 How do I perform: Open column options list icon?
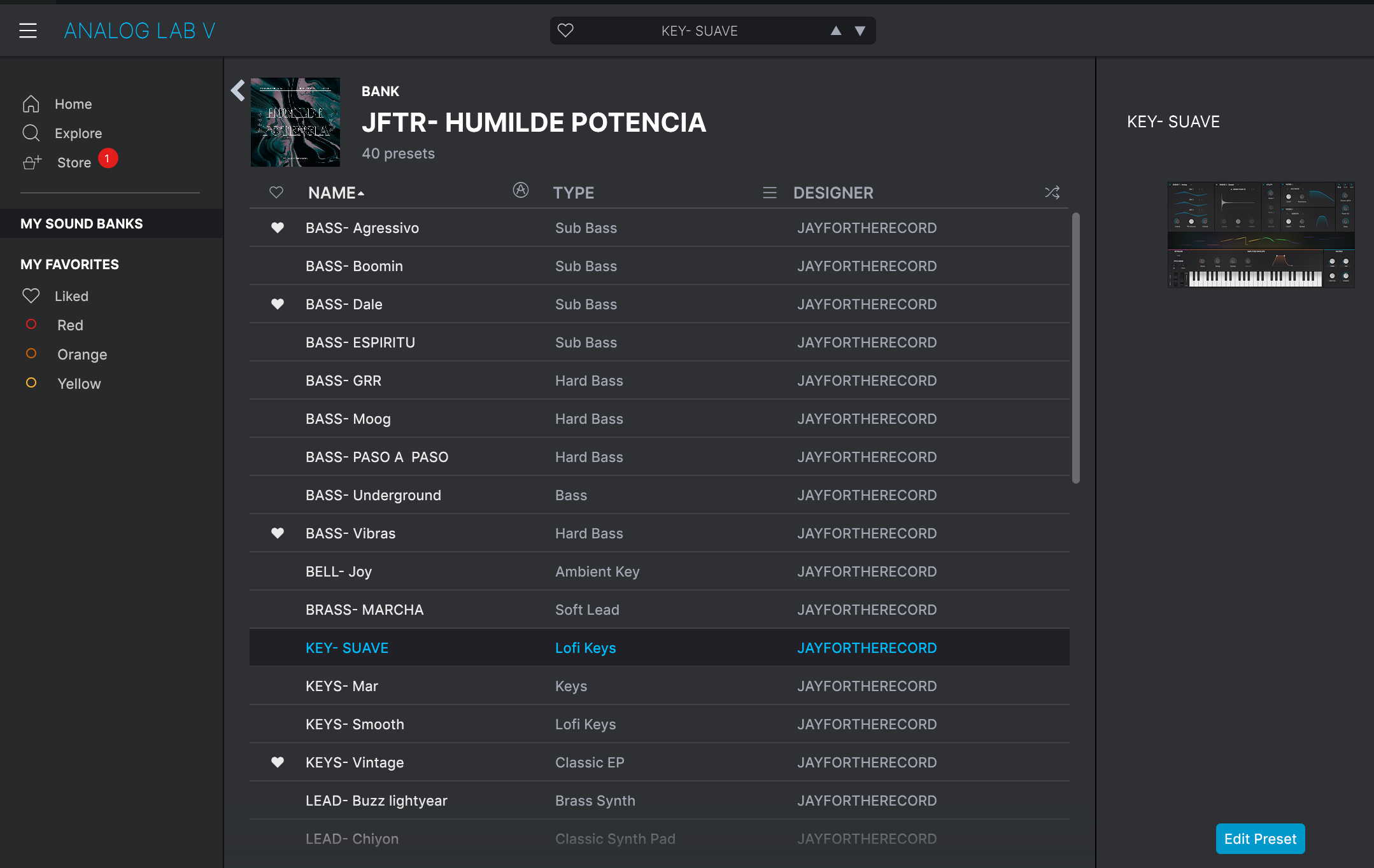tap(770, 193)
